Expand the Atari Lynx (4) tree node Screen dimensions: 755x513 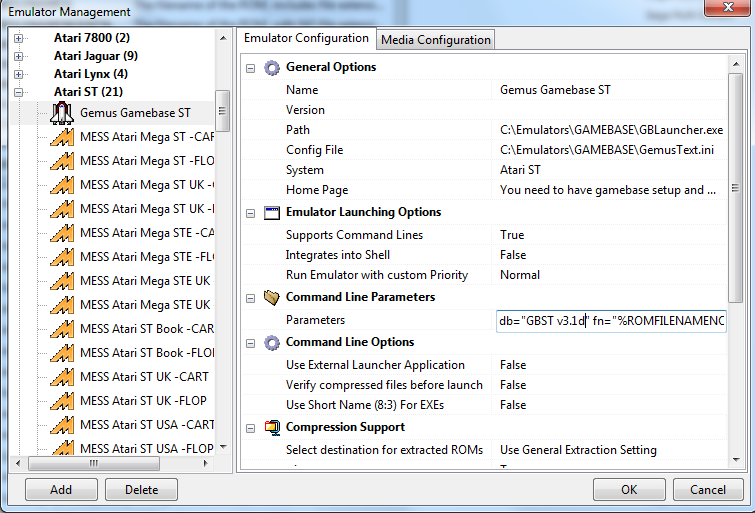pyautogui.click(x=18, y=74)
